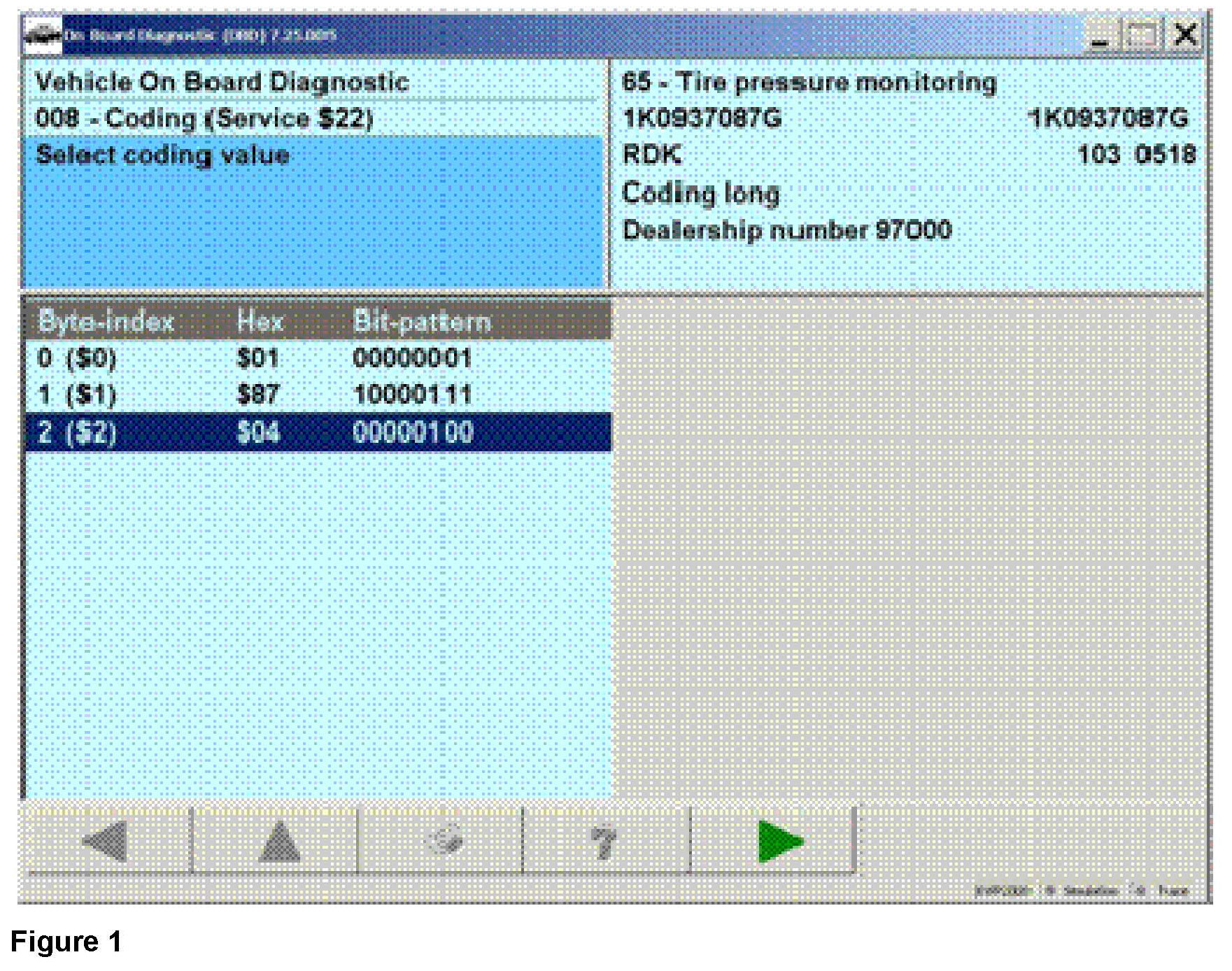Click 65 - Tire pressure monitoring heading
The image size is (1232, 971).
click(x=809, y=82)
